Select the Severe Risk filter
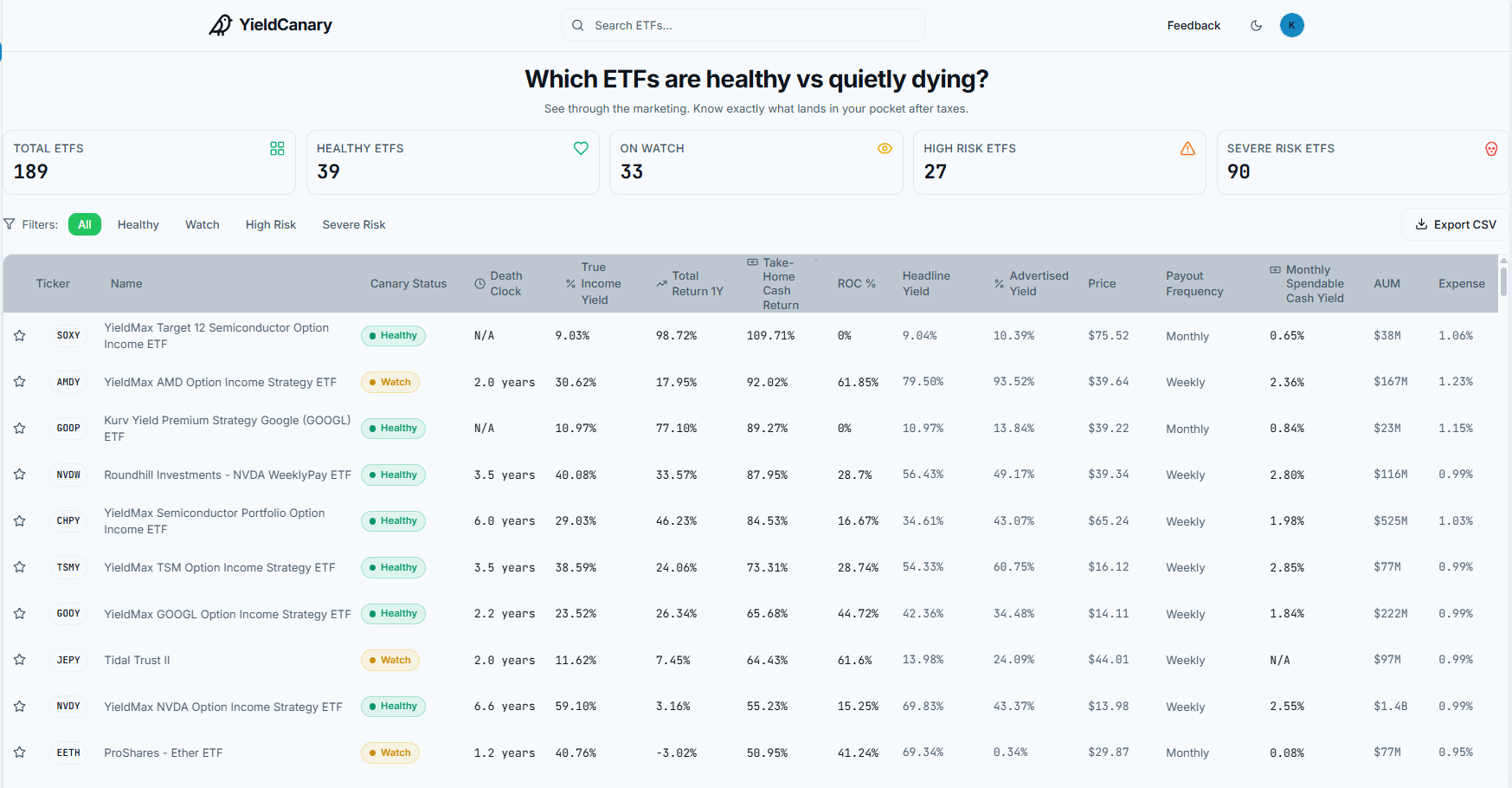Screen dimensions: 1512x788 [354, 224]
